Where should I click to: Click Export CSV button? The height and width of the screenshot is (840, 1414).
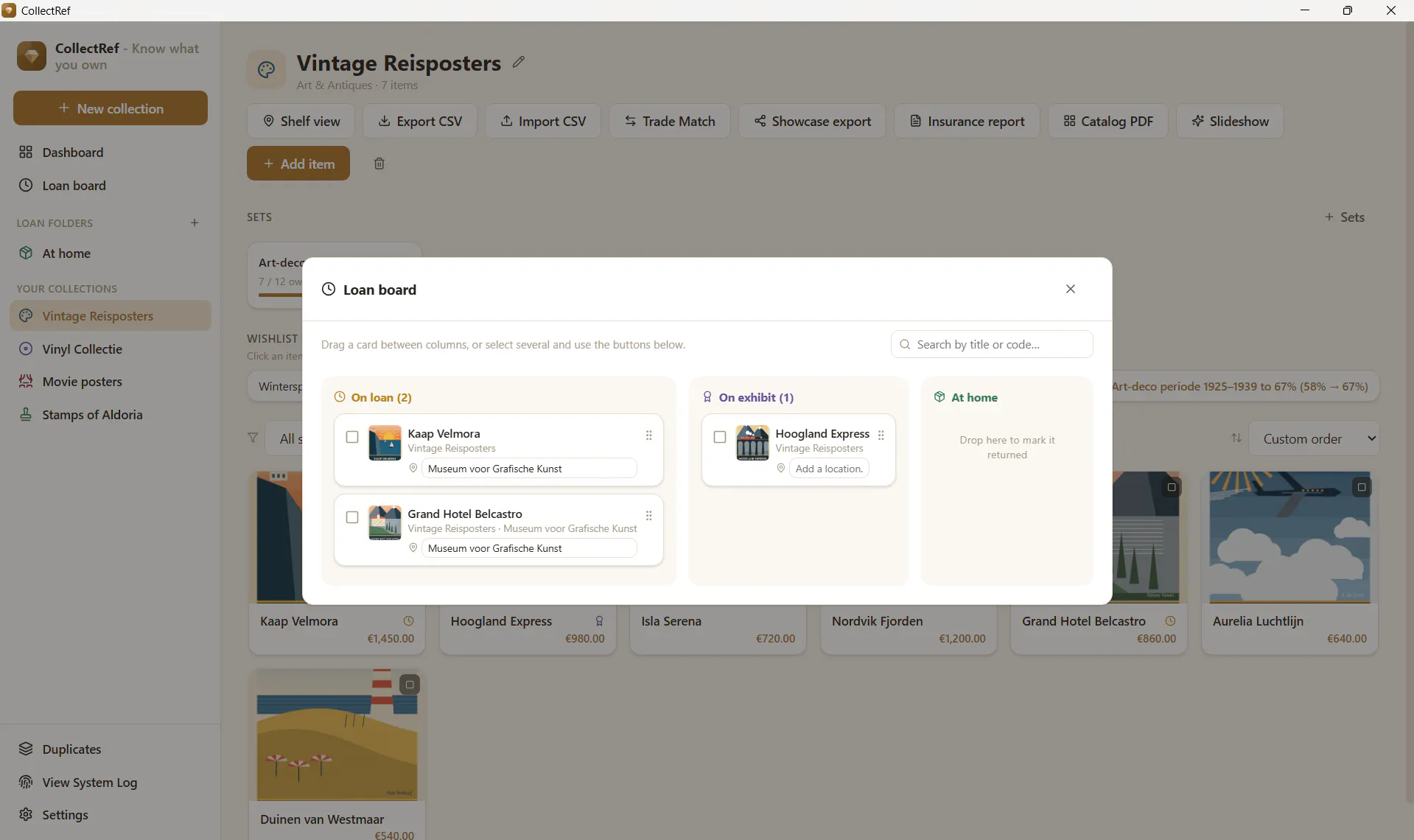[x=420, y=121]
